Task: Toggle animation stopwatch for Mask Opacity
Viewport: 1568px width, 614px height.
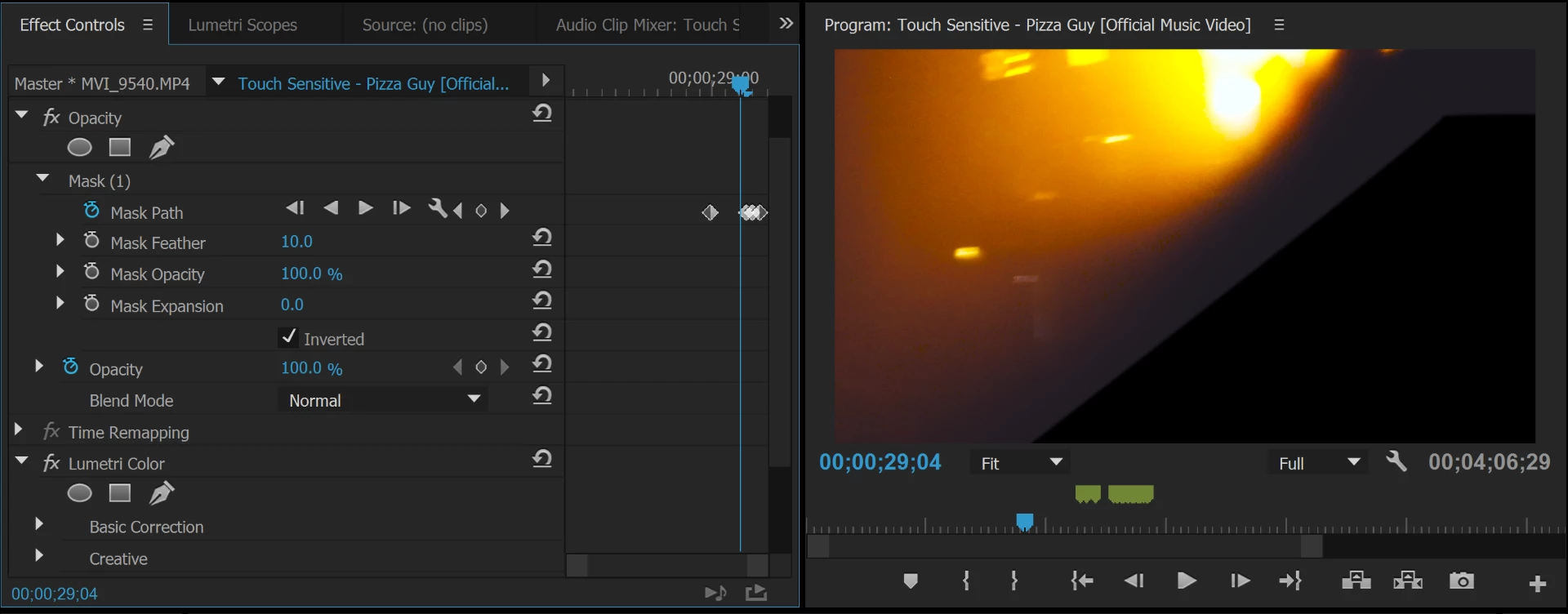Action: point(91,271)
